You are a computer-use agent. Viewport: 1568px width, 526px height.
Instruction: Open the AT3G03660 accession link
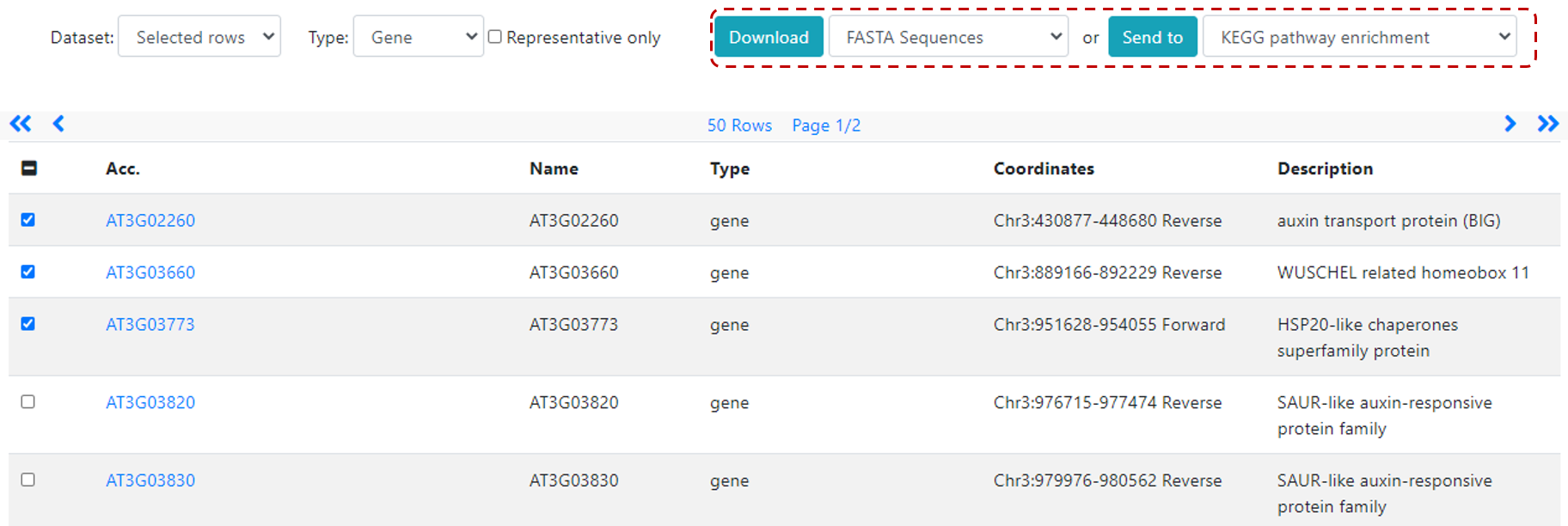150,272
